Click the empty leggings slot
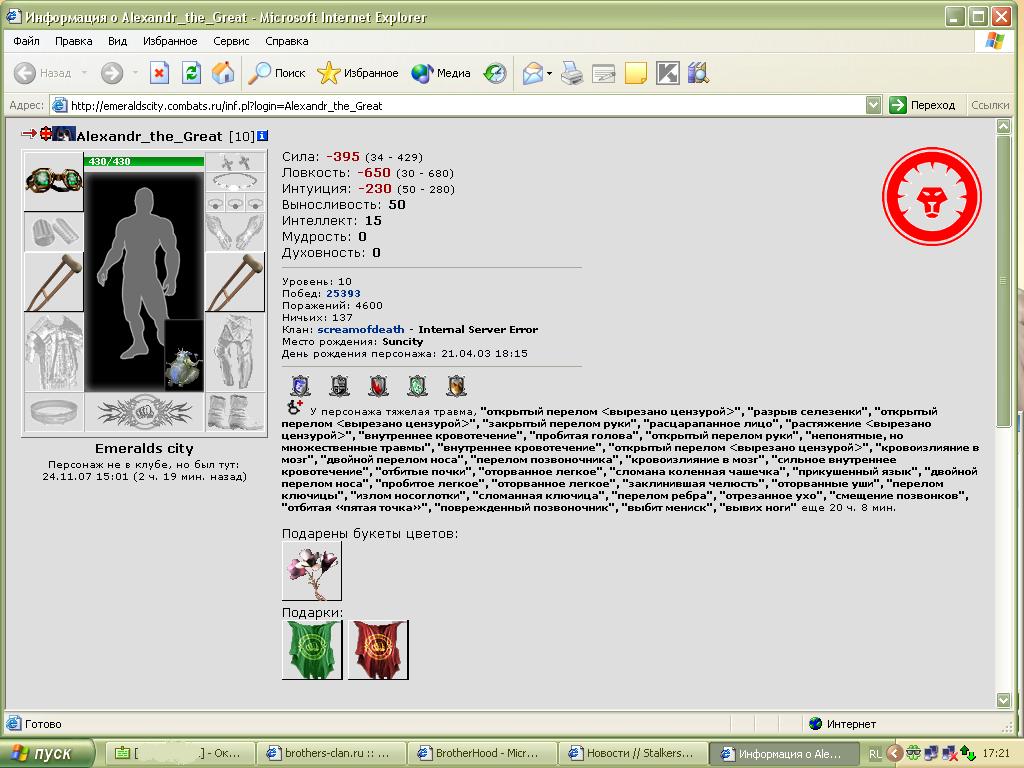1024x768 pixels. click(x=235, y=352)
